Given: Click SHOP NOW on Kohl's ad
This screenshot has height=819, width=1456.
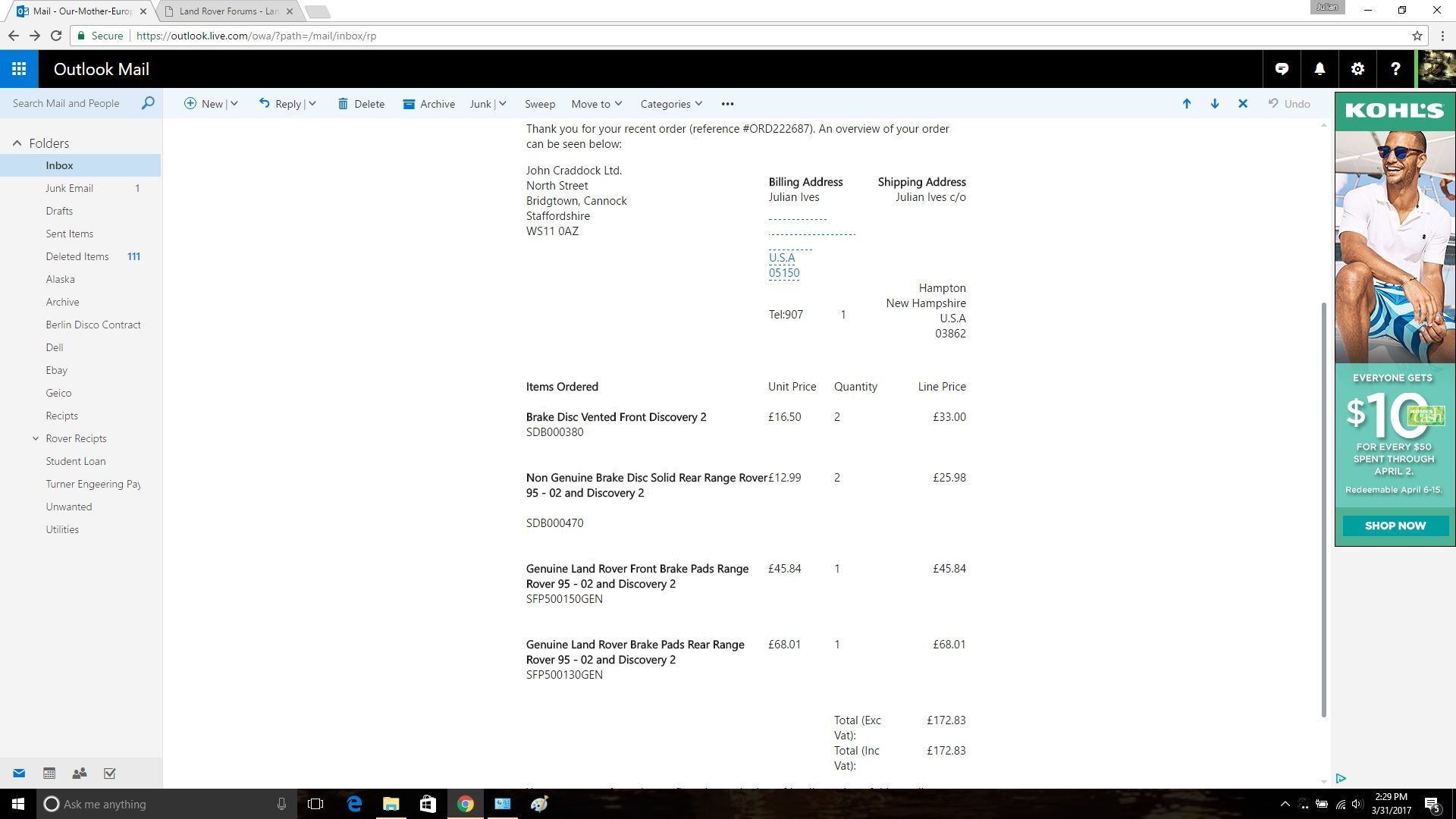Looking at the screenshot, I should pos(1395,526).
